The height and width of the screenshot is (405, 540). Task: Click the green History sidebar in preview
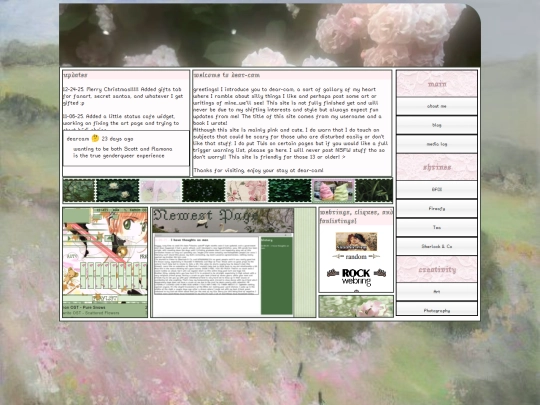click(x=277, y=275)
